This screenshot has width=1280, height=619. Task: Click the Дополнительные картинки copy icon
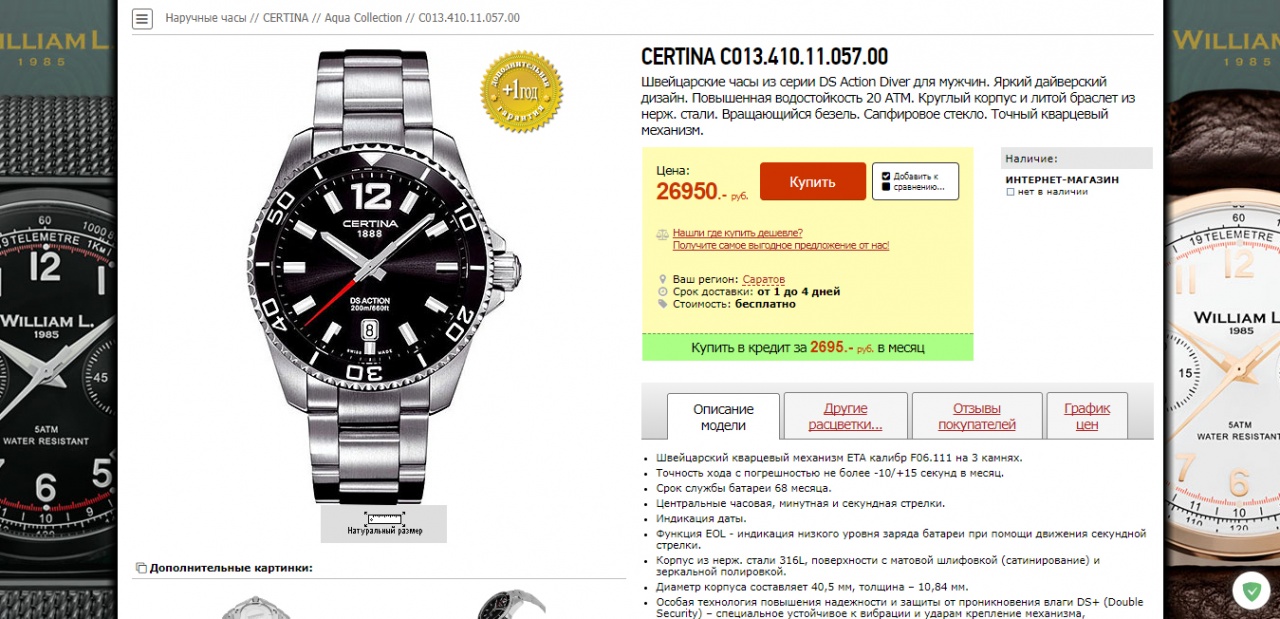[x=141, y=568]
